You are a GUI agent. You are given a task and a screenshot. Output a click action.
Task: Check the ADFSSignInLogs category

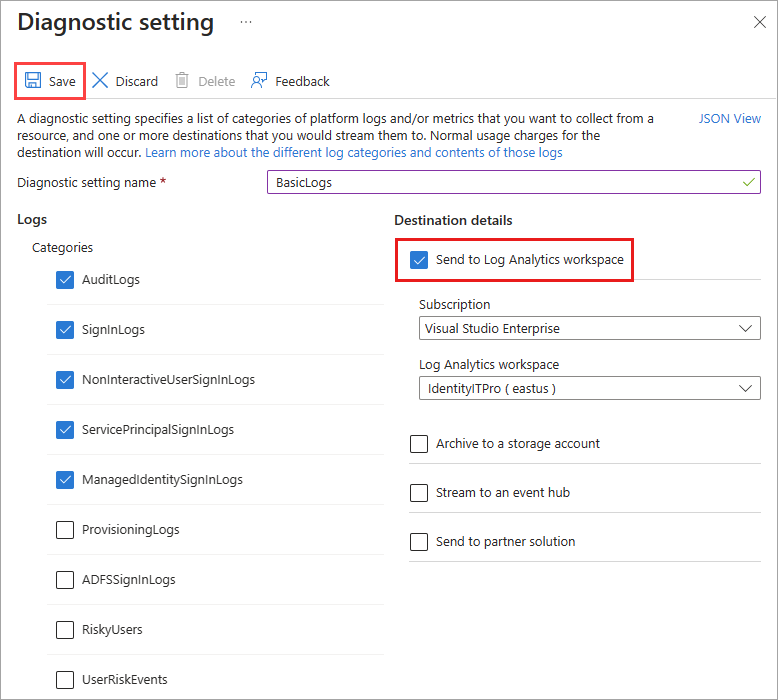pos(66,580)
